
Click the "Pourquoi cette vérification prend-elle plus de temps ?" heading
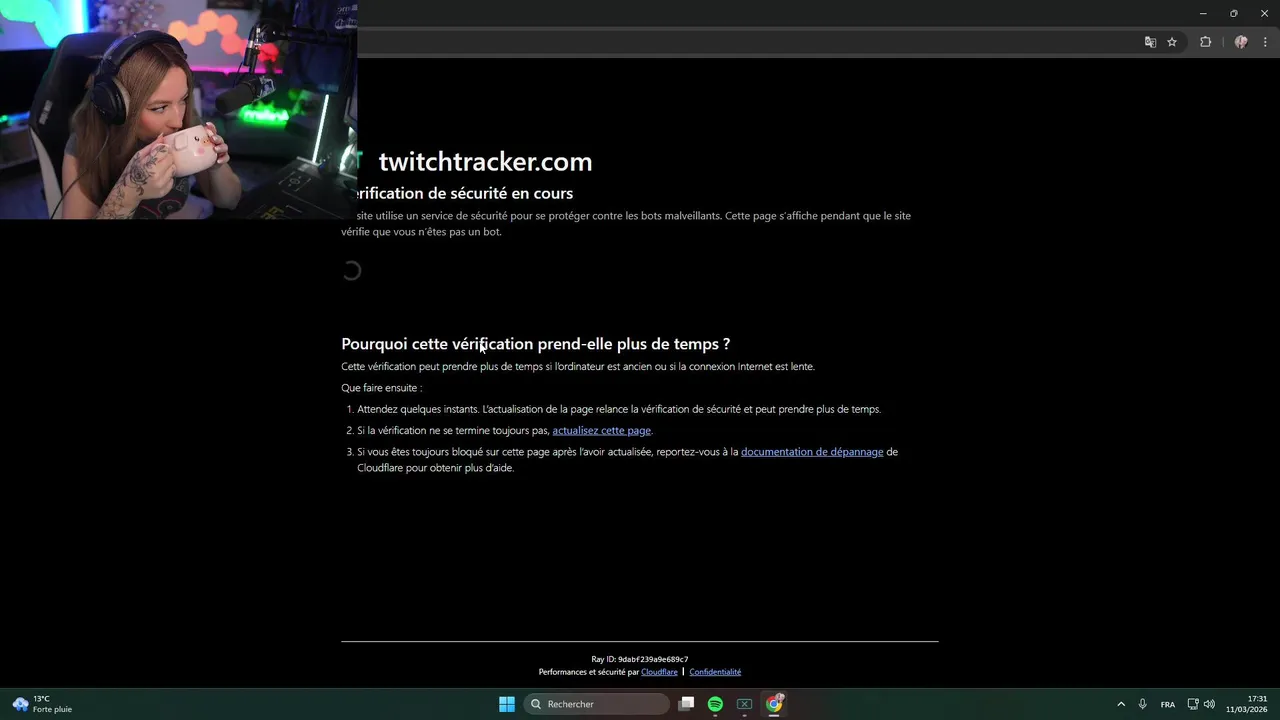pos(536,344)
